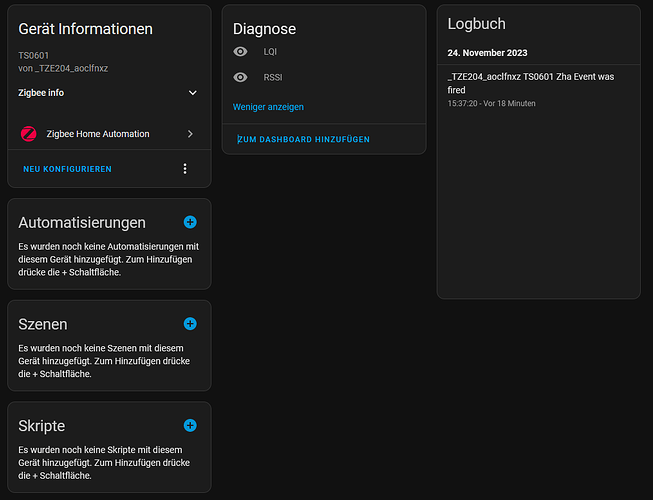Viewport: 653px width, 500px height.
Task: Click the Logbuch card heading
Action: 476,24
